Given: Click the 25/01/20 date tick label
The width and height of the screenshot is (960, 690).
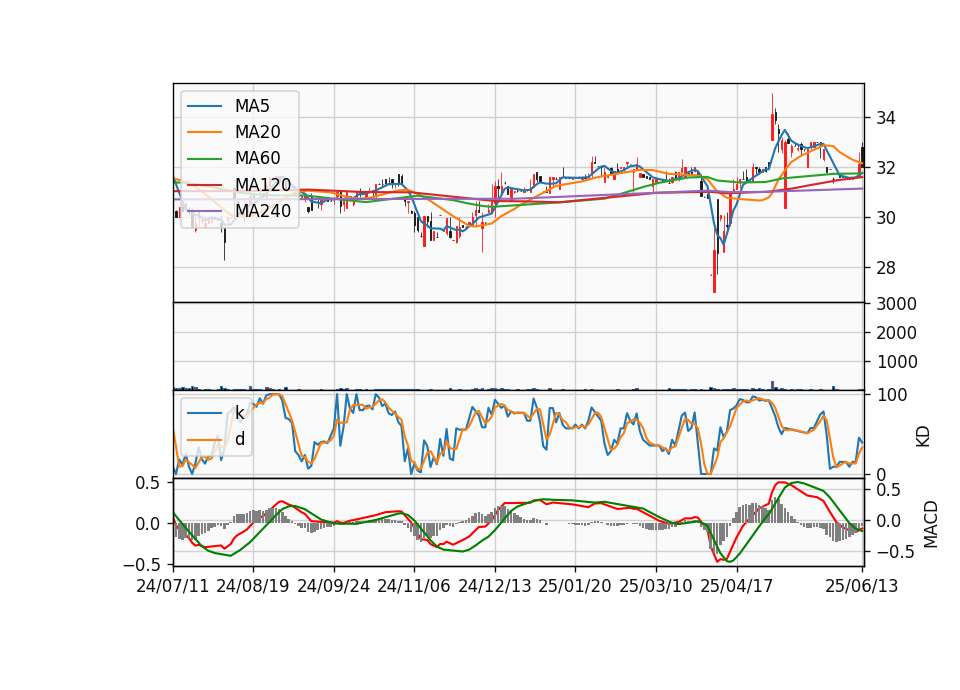Looking at the screenshot, I should pyautogui.click(x=575, y=587).
